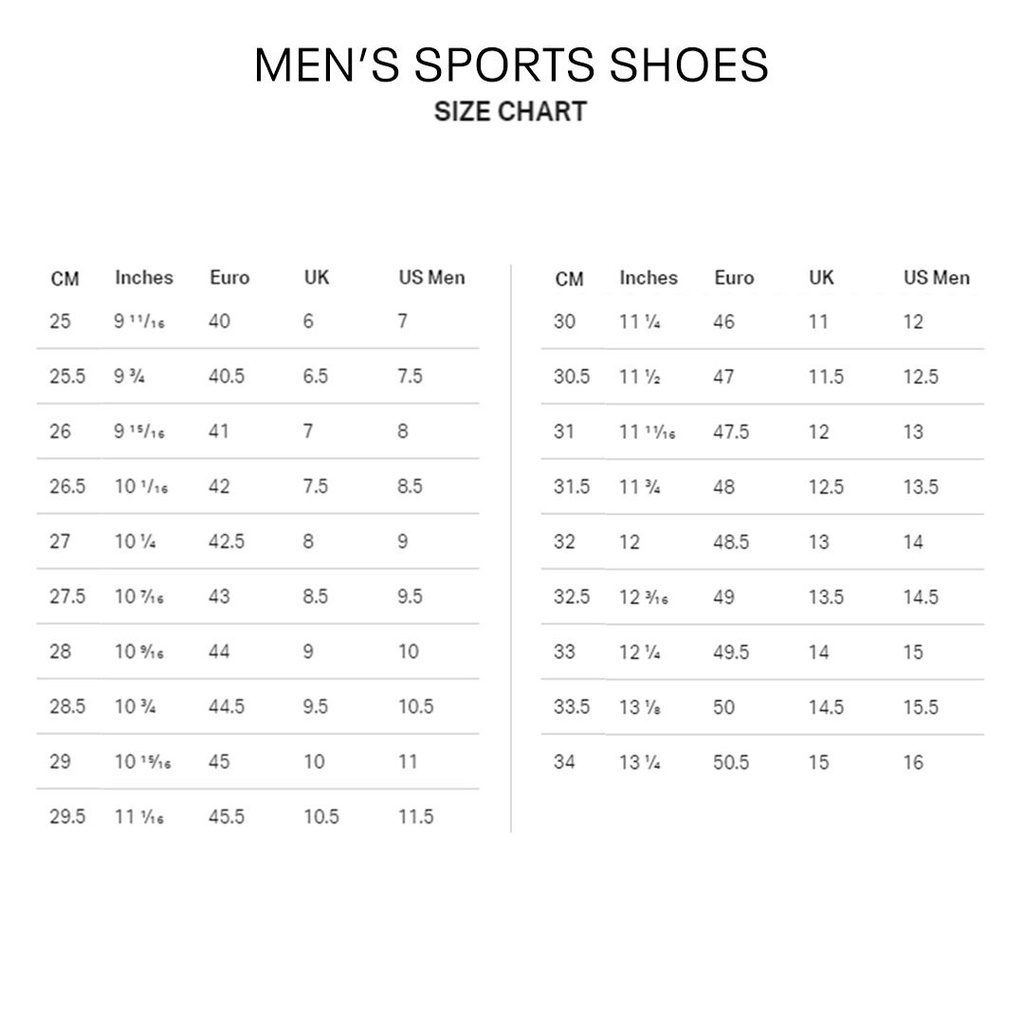The height and width of the screenshot is (1024, 1024).
Task: Click the MEN'S SPORTS SHOES title
Action: coord(511,65)
